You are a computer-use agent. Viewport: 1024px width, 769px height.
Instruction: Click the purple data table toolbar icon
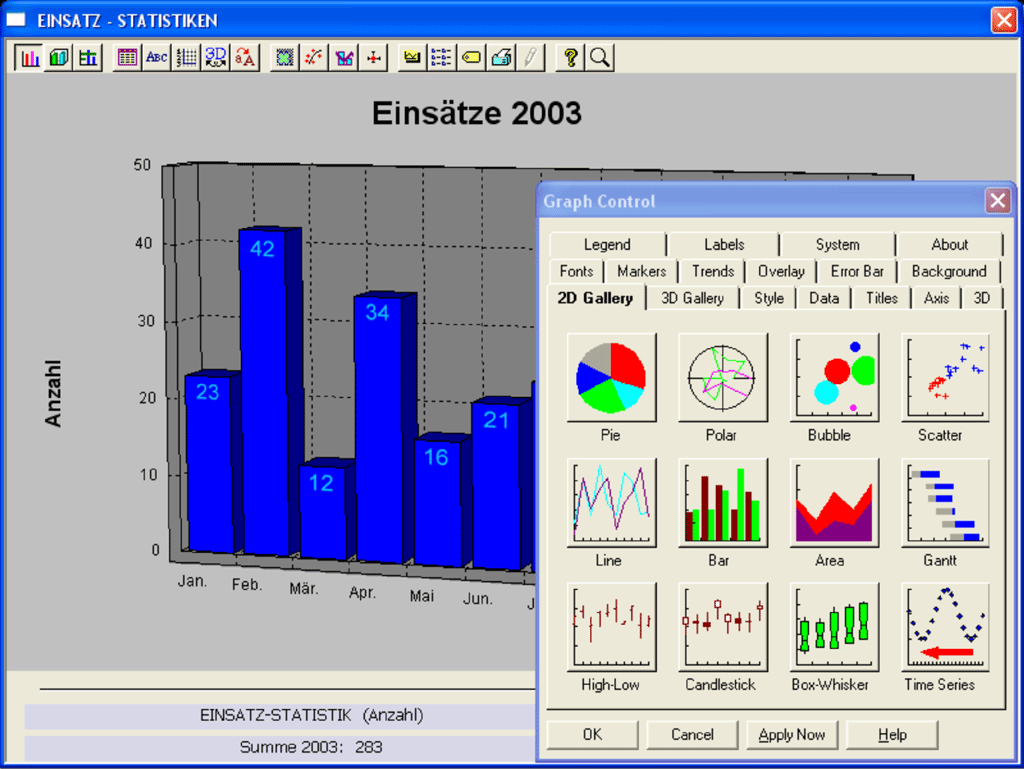click(127, 57)
